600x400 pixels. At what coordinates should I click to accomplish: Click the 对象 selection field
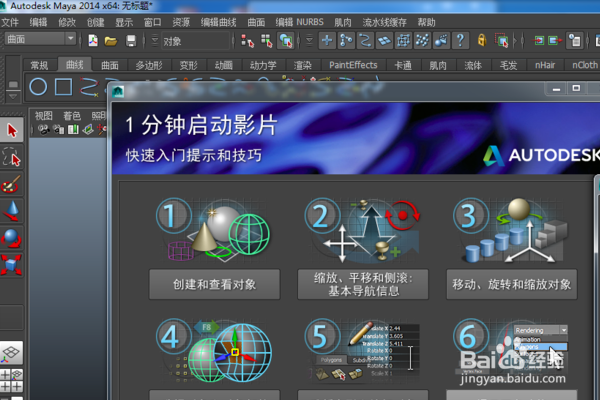pyautogui.click(x=196, y=41)
